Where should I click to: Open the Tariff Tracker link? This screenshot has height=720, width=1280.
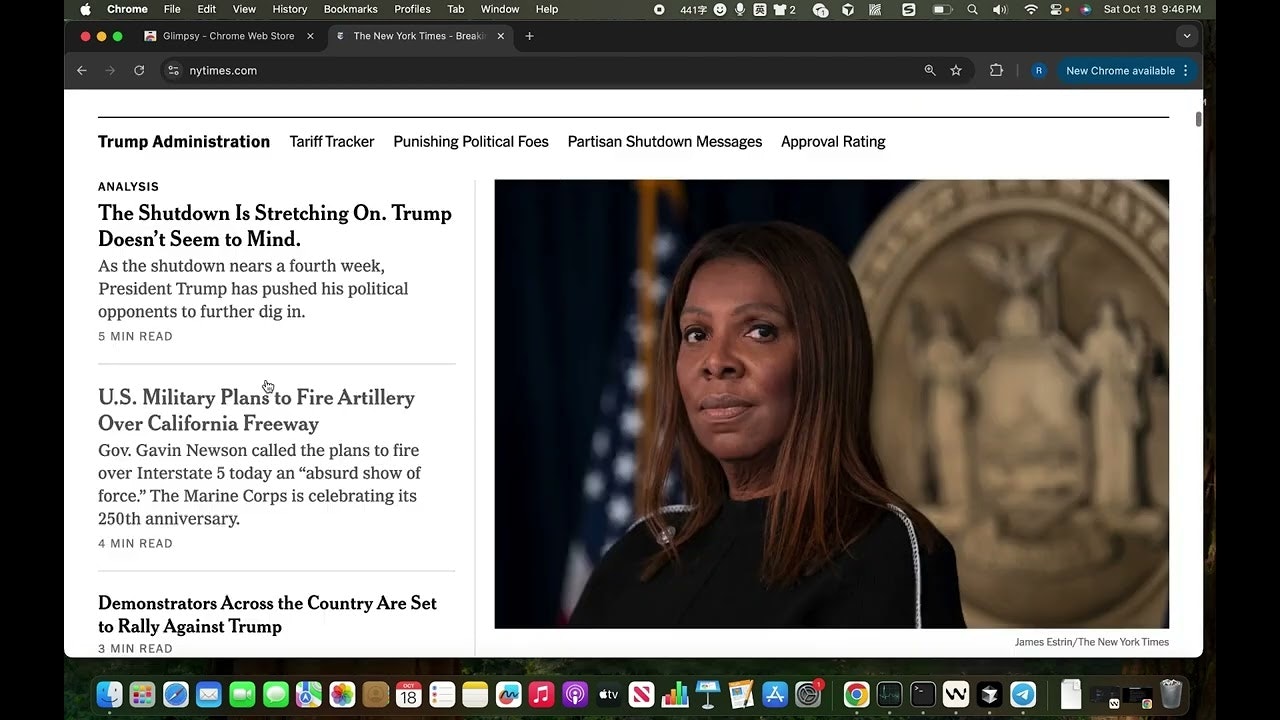[x=332, y=142]
